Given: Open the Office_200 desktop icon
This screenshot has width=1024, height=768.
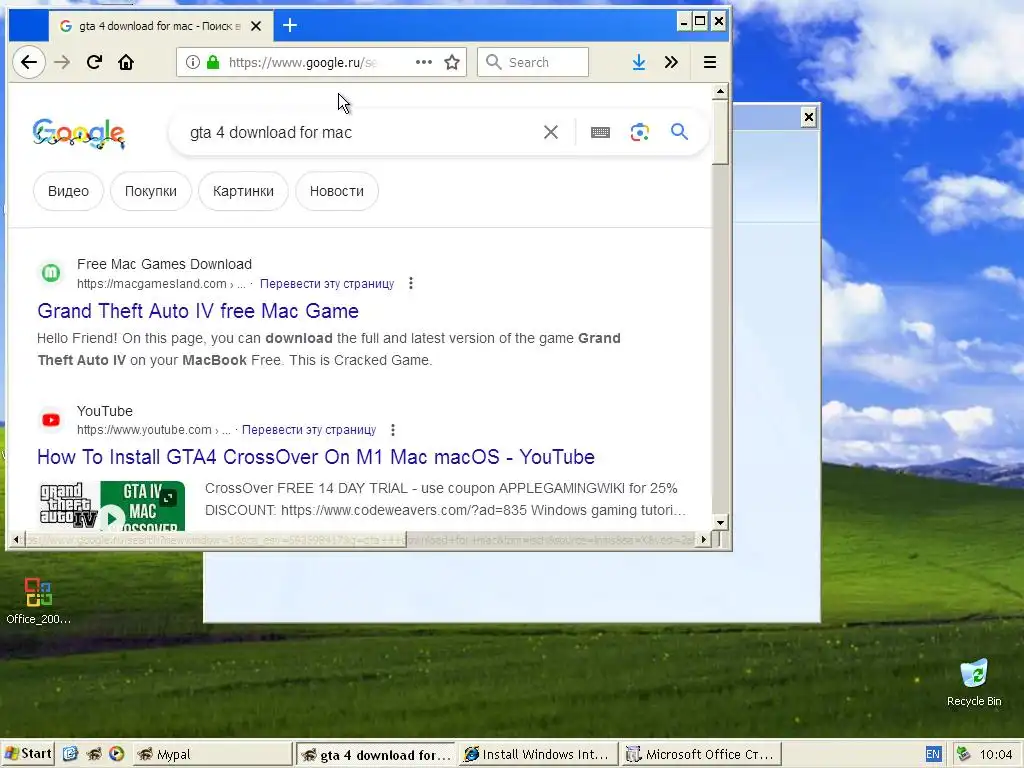Looking at the screenshot, I should [39, 601].
